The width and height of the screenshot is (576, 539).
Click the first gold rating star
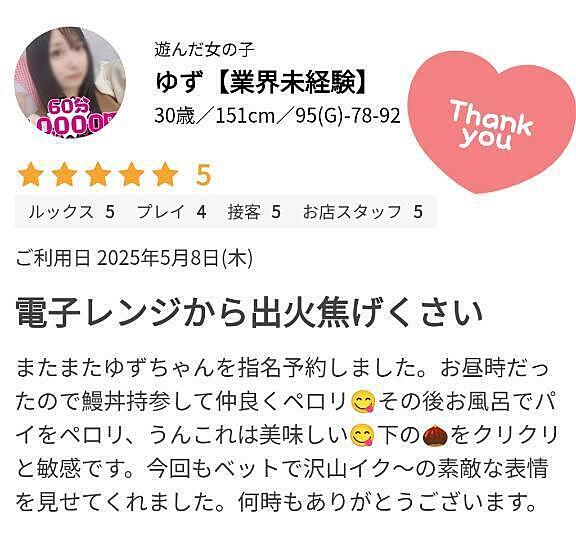tap(30, 175)
